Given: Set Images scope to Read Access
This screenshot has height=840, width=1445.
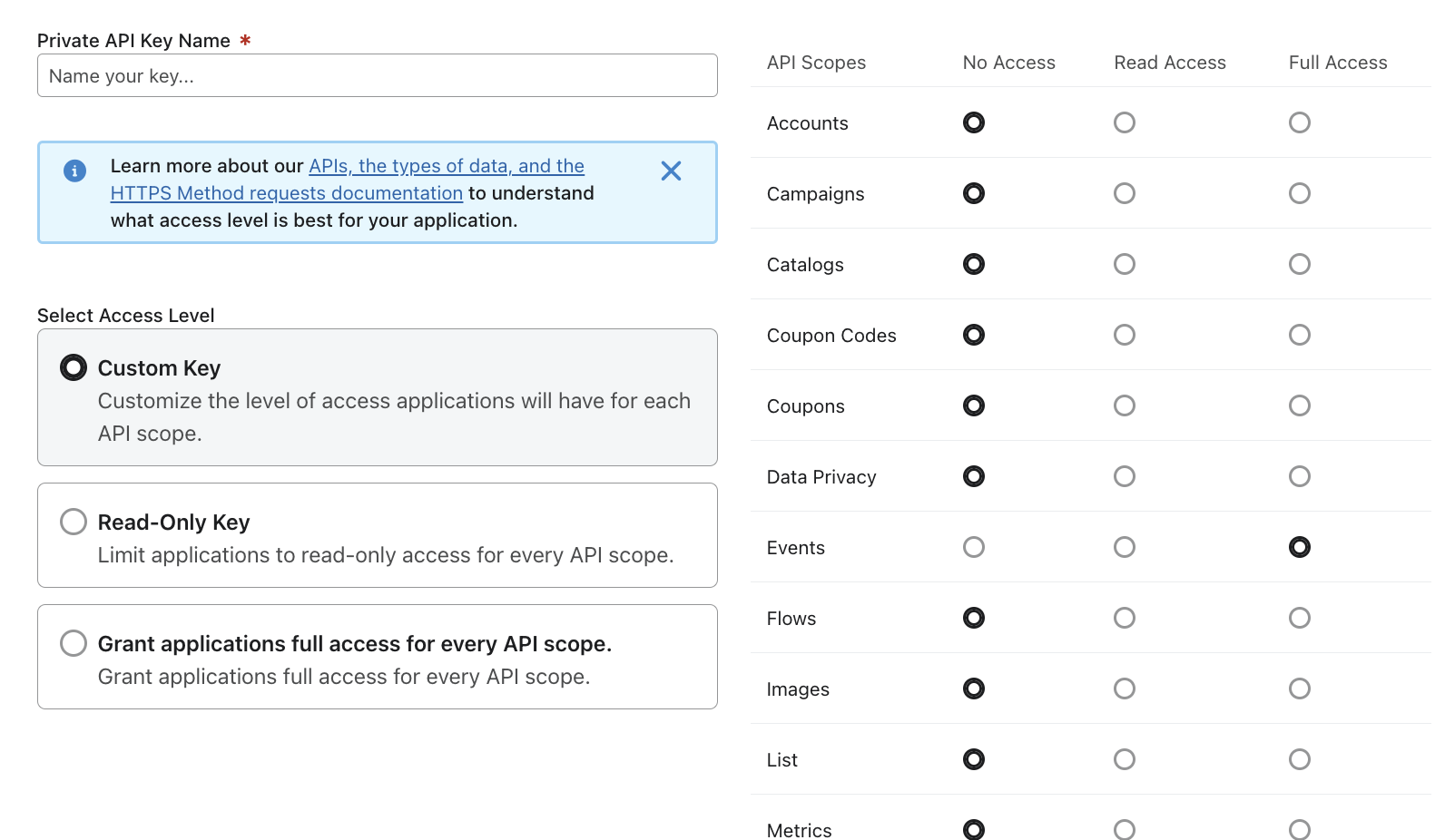Looking at the screenshot, I should click(x=1125, y=689).
